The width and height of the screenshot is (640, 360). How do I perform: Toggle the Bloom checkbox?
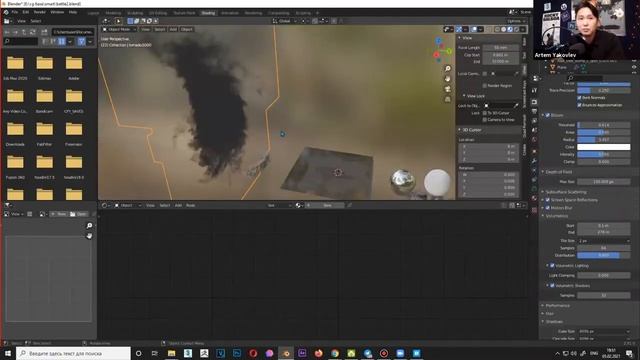coord(548,116)
